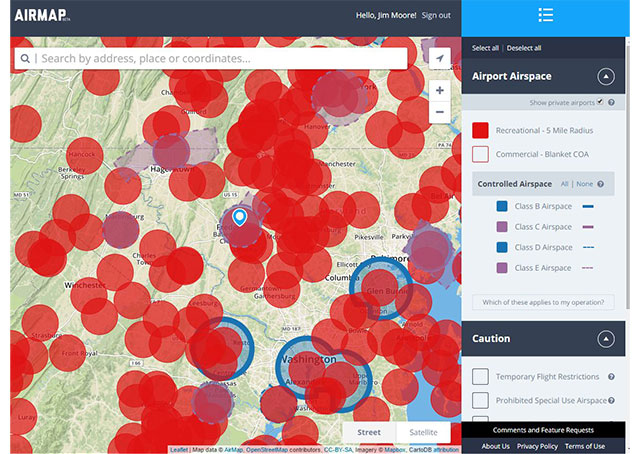Image resolution: width=640 pixels, height=454 pixels.
Task: Click the Recreational - 5 Mile Radius label
Action: [544, 131]
